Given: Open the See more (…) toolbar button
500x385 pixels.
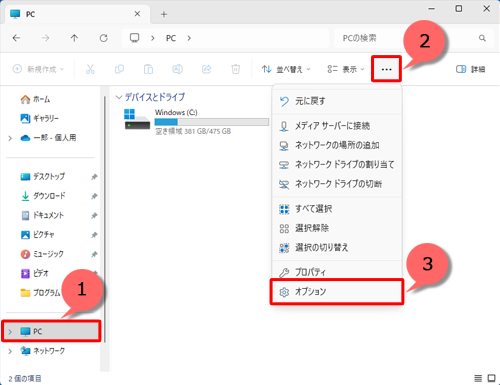Looking at the screenshot, I should (x=386, y=69).
